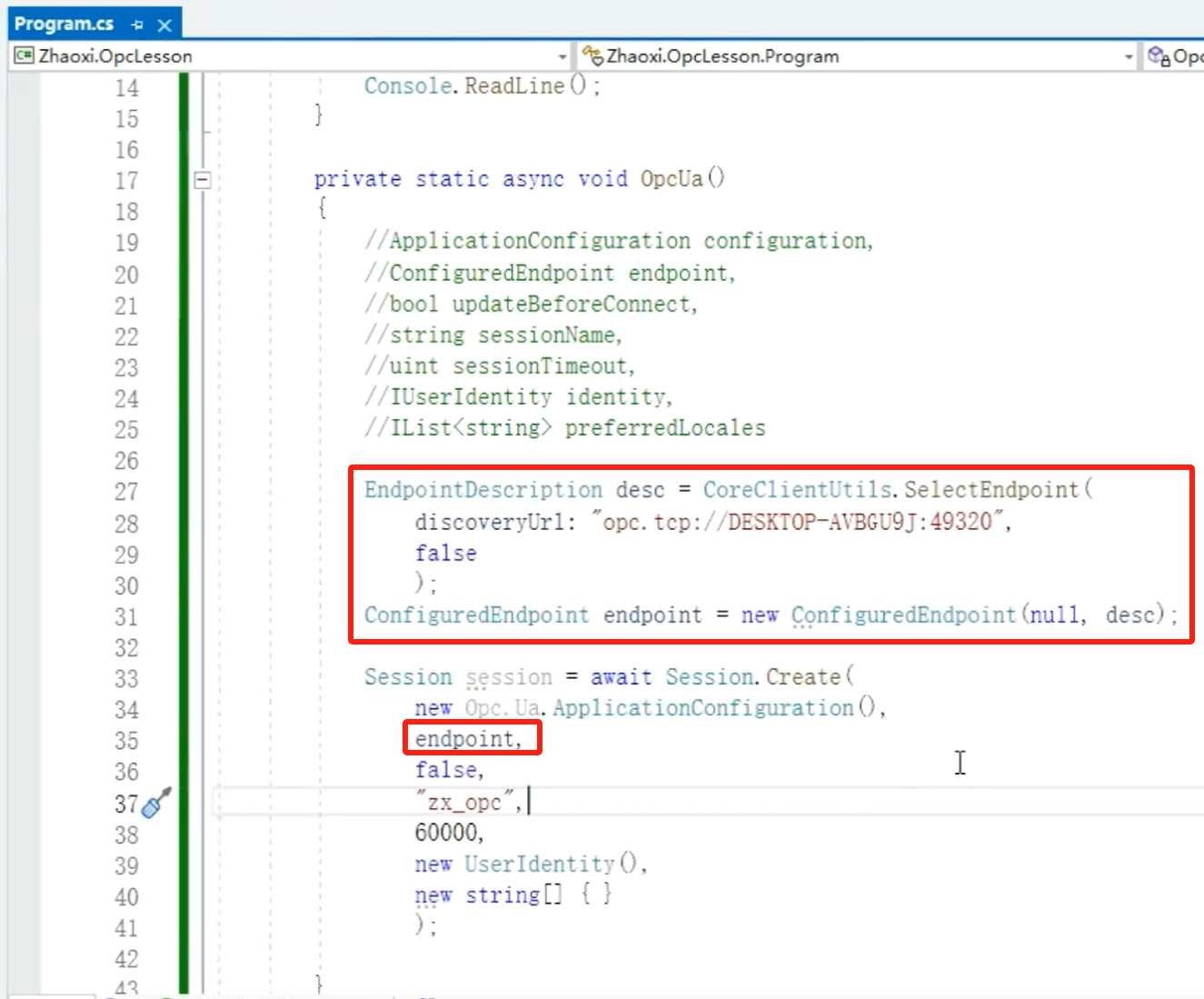Screen dimensions: 1204x999
Task: Select the Program.cs document tab
Action: [x=64, y=25]
